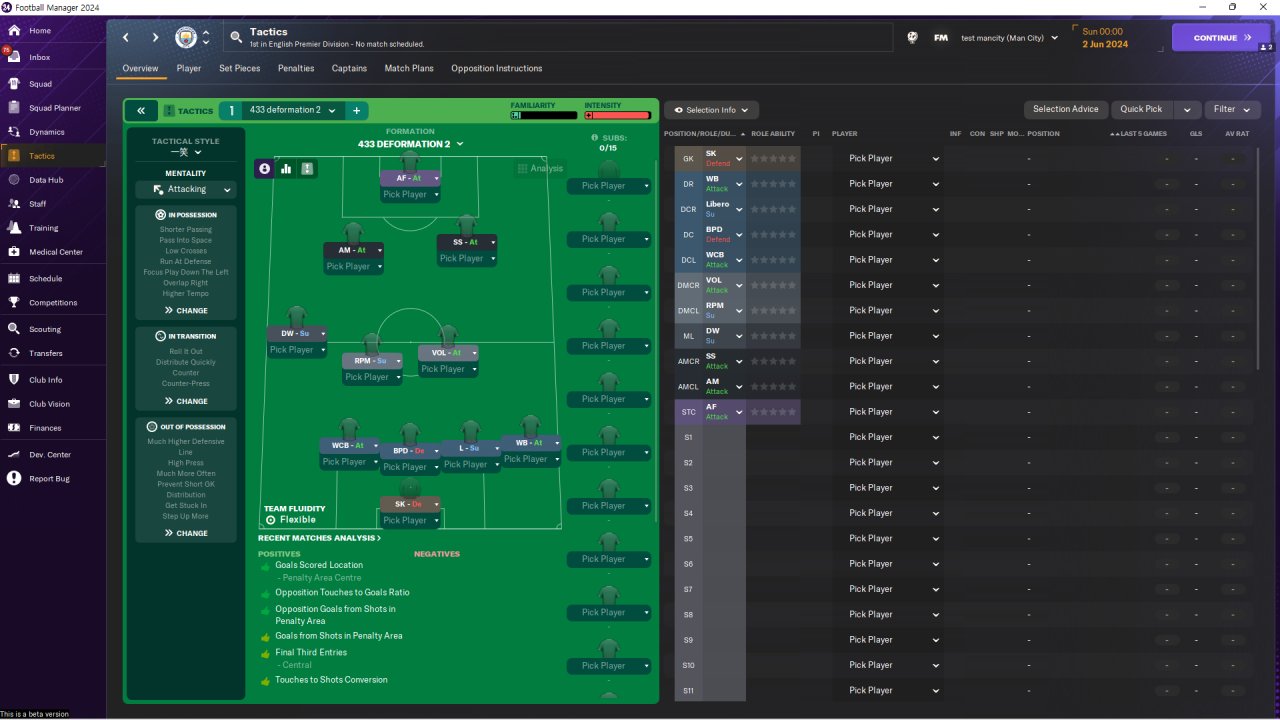Open Medical Center in sidebar
Screen dimensions: 1280x720
55,252
